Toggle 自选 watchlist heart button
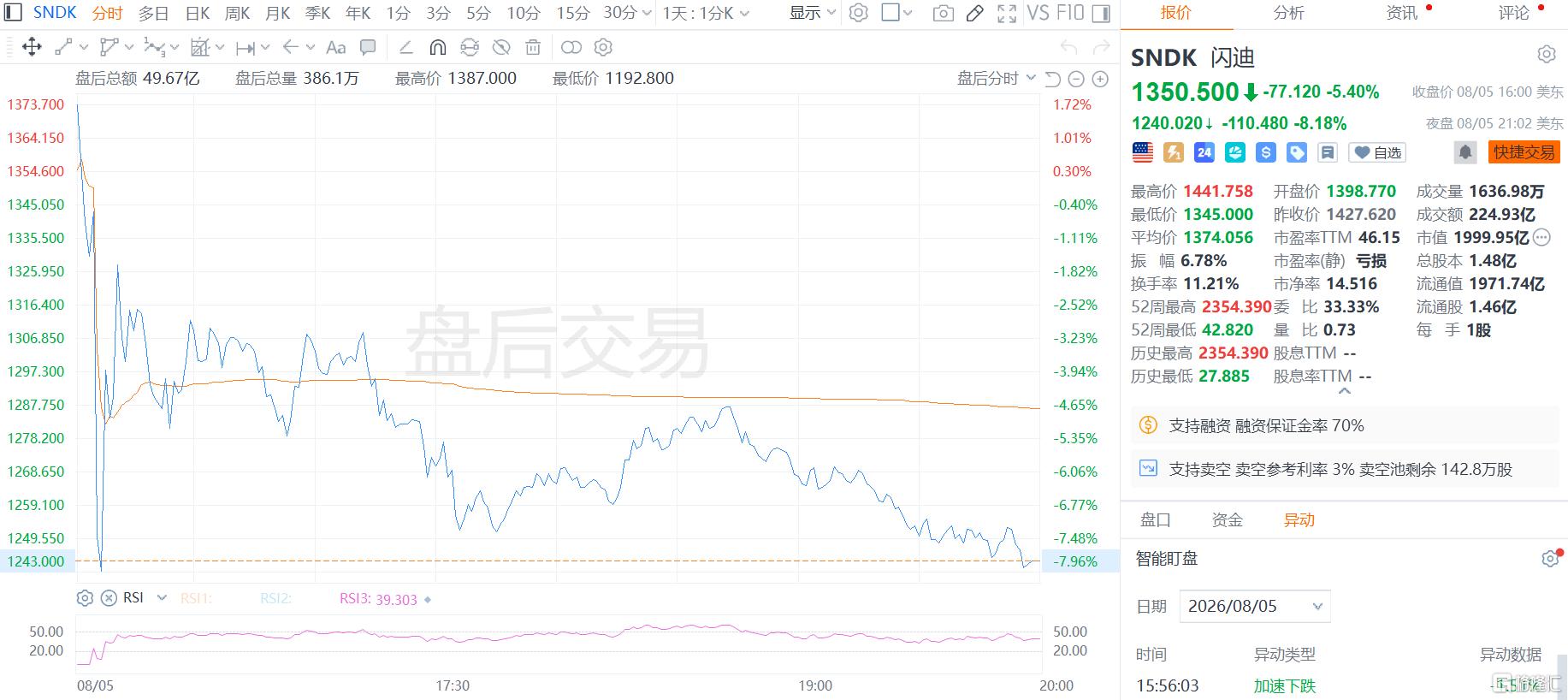Screen dimensions: 1568x700 pos(1377,152)
